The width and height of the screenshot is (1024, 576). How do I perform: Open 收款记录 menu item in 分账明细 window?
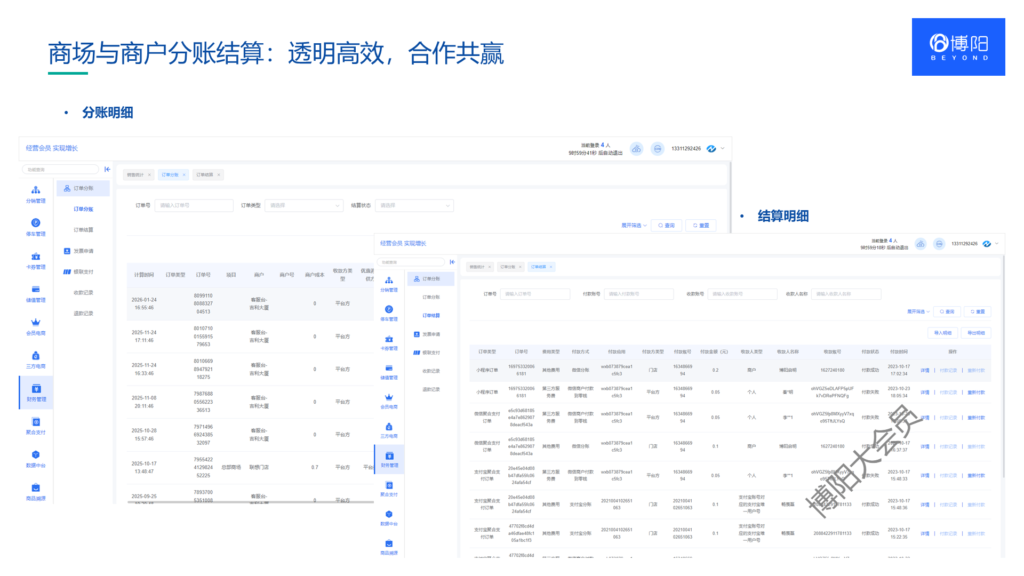tap(83, 293)
